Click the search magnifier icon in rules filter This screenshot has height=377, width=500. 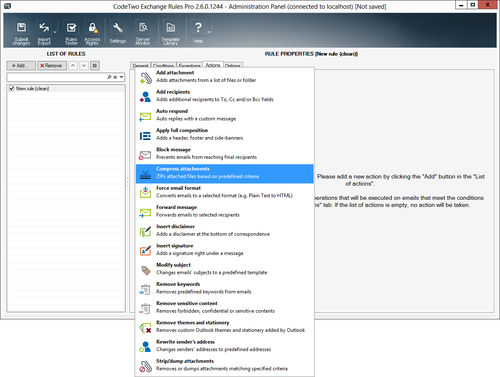pos(109,77)
